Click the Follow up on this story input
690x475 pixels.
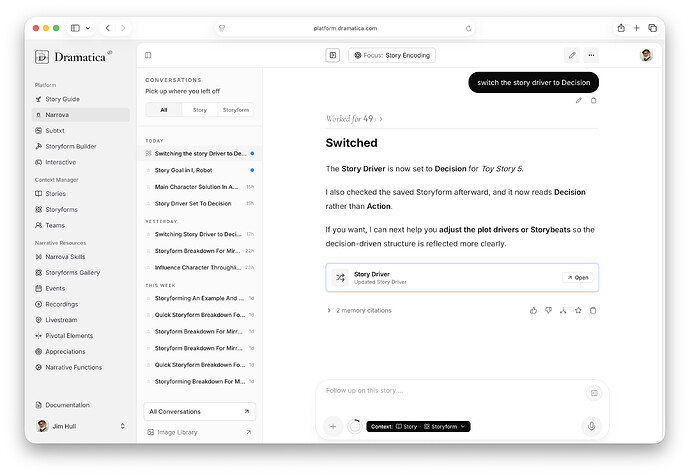point(453,391)
